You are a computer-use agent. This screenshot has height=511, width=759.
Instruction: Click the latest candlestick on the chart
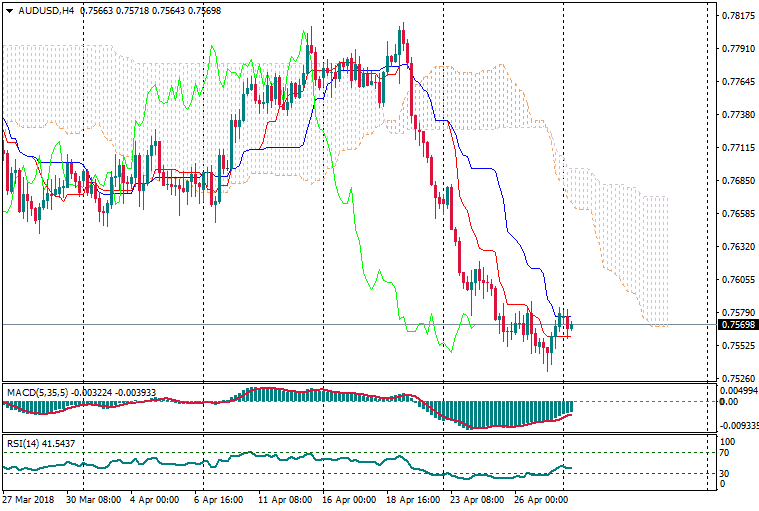[571, 323]
